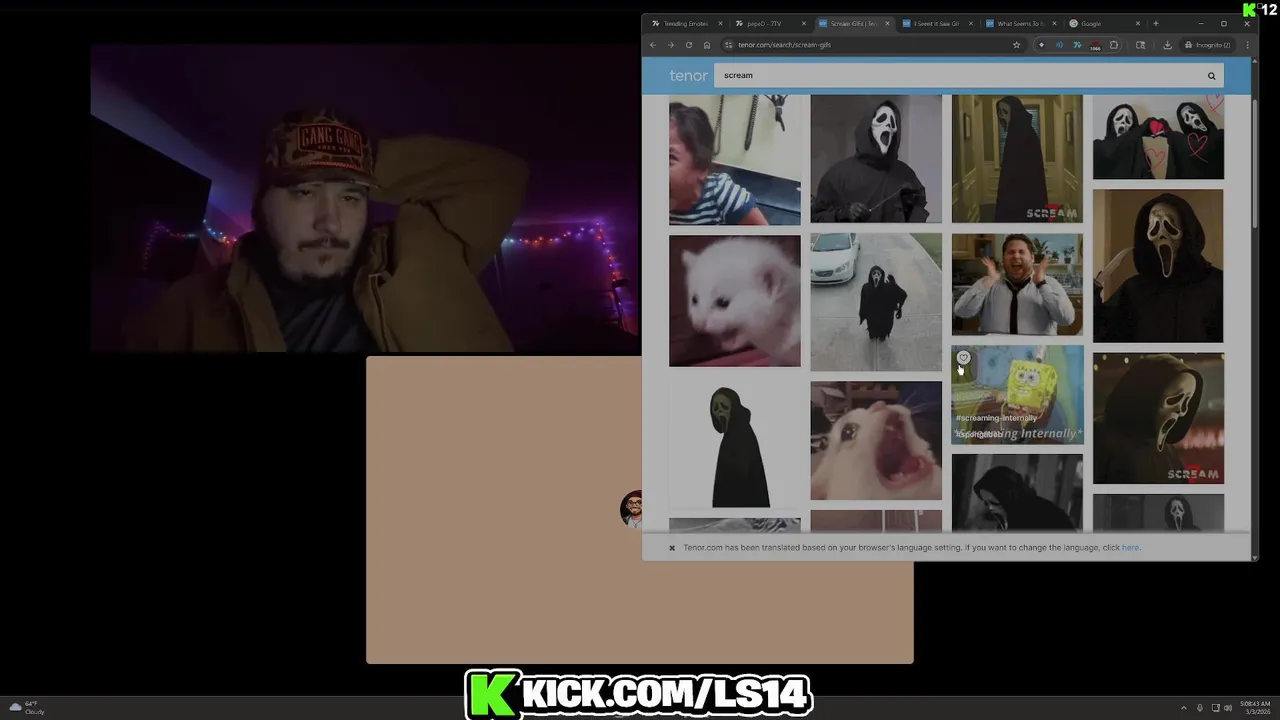Go forward in the Chrome browser

pyautogui.click(x=671, y=45)
